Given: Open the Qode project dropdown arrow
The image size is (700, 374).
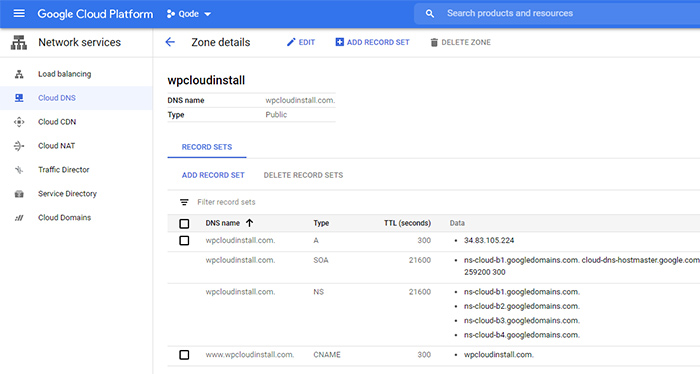Looking at the screenshot, I should click(x=208, y=14).
